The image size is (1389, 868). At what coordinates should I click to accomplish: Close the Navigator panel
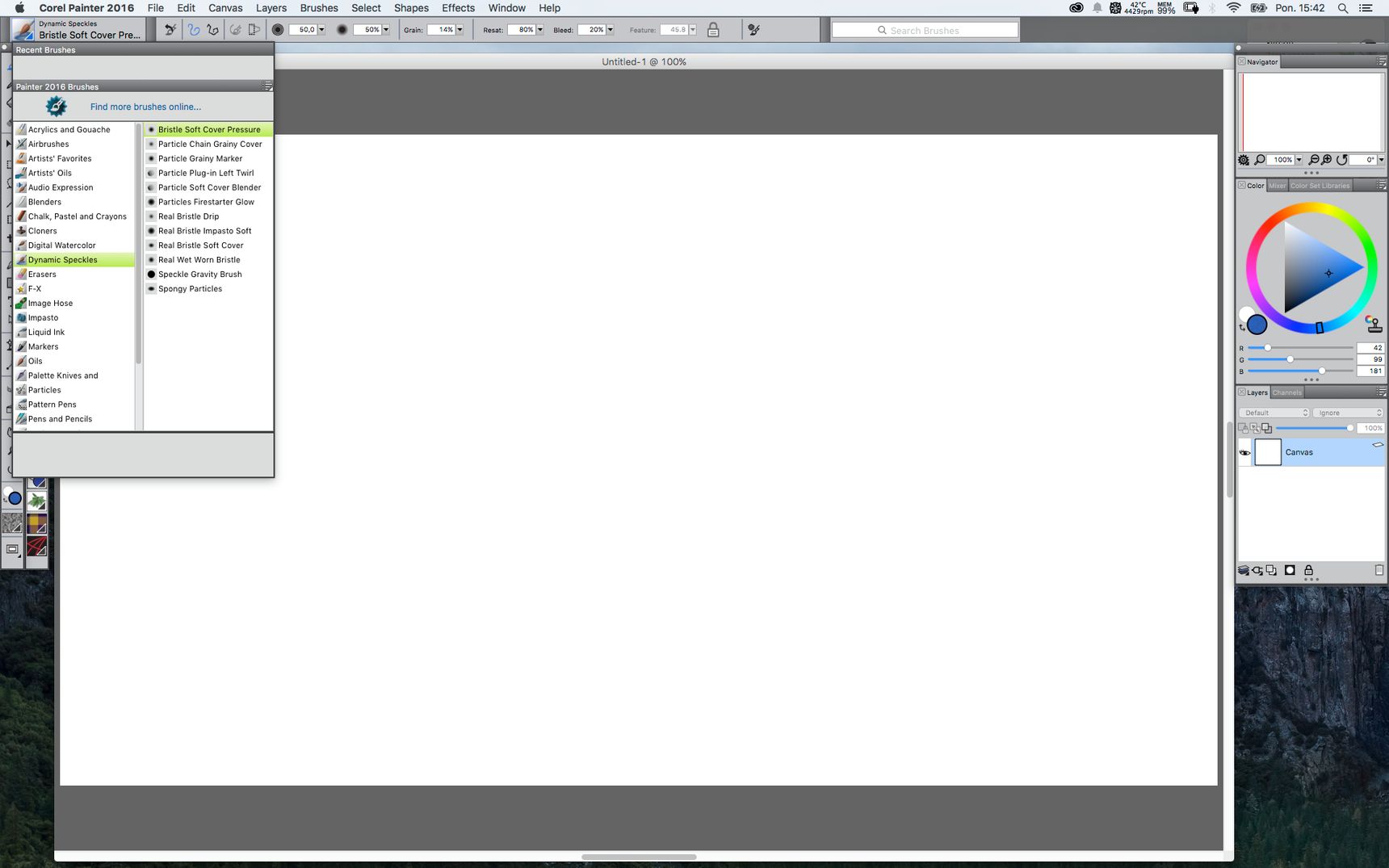click(x=1242, y=62)
